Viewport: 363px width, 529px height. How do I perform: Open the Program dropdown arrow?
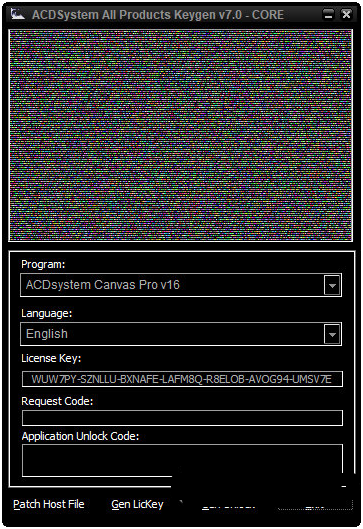tap(332, 285)
